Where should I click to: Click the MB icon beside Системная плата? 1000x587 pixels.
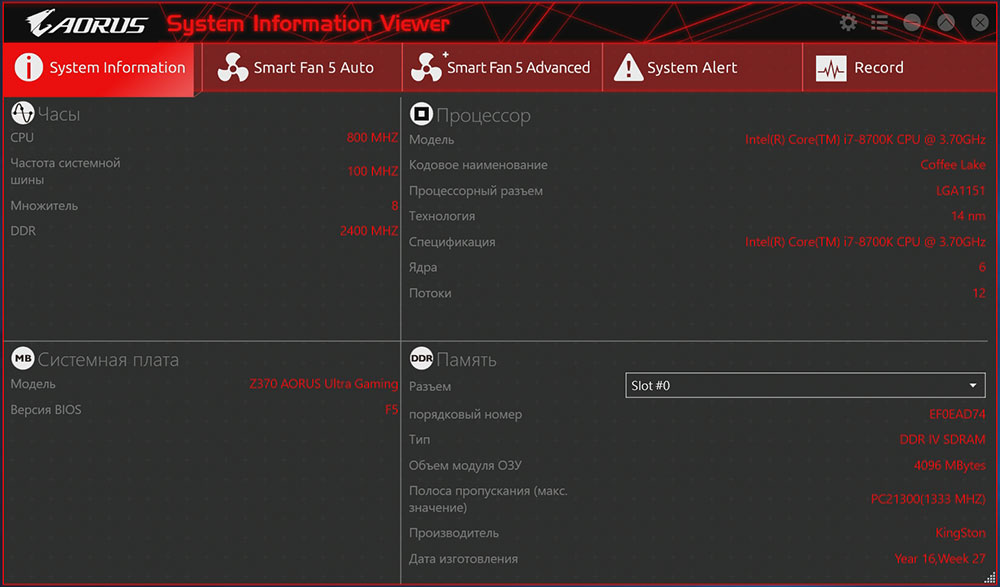pos(23,359)
